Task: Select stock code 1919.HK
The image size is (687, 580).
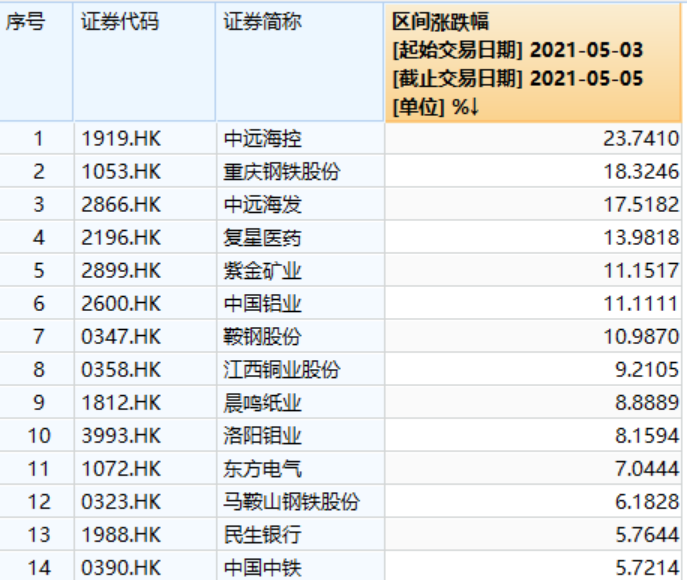Action: 121,139
